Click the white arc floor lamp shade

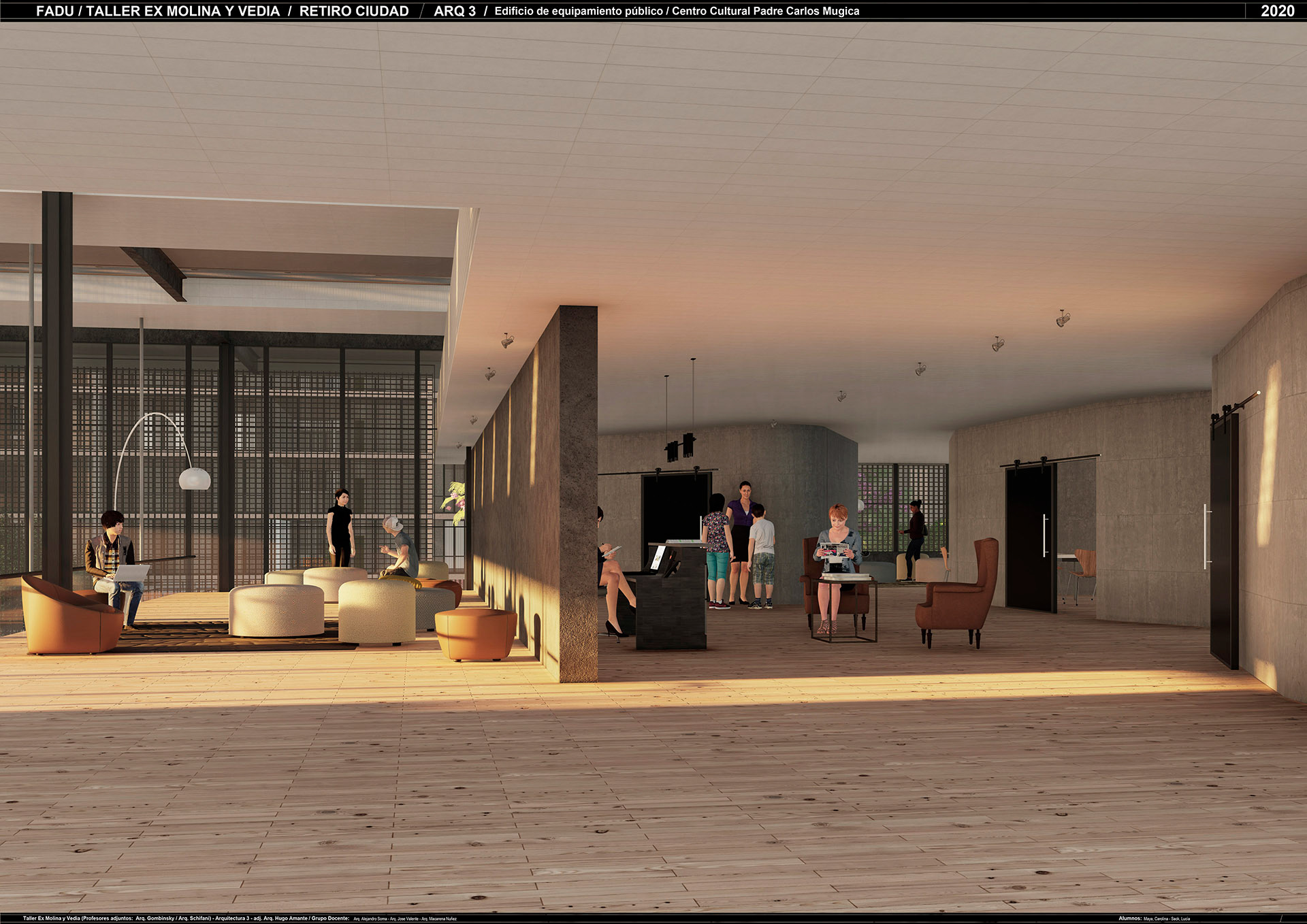point(195,478)
